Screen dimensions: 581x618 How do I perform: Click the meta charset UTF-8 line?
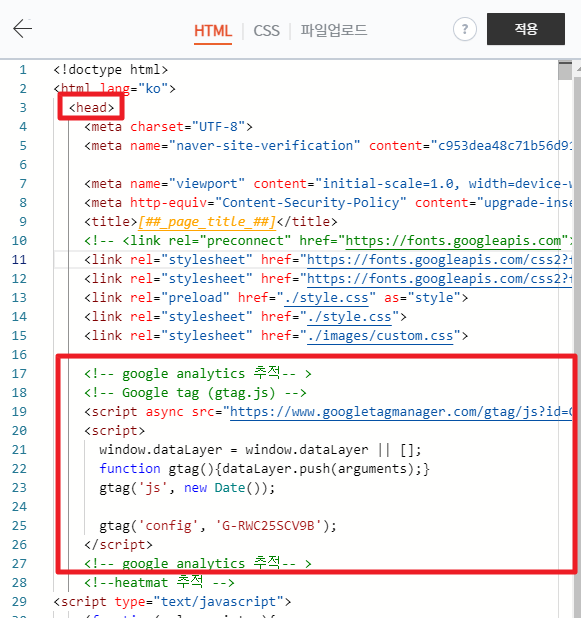pyautogui.click(x=168, y=127)
